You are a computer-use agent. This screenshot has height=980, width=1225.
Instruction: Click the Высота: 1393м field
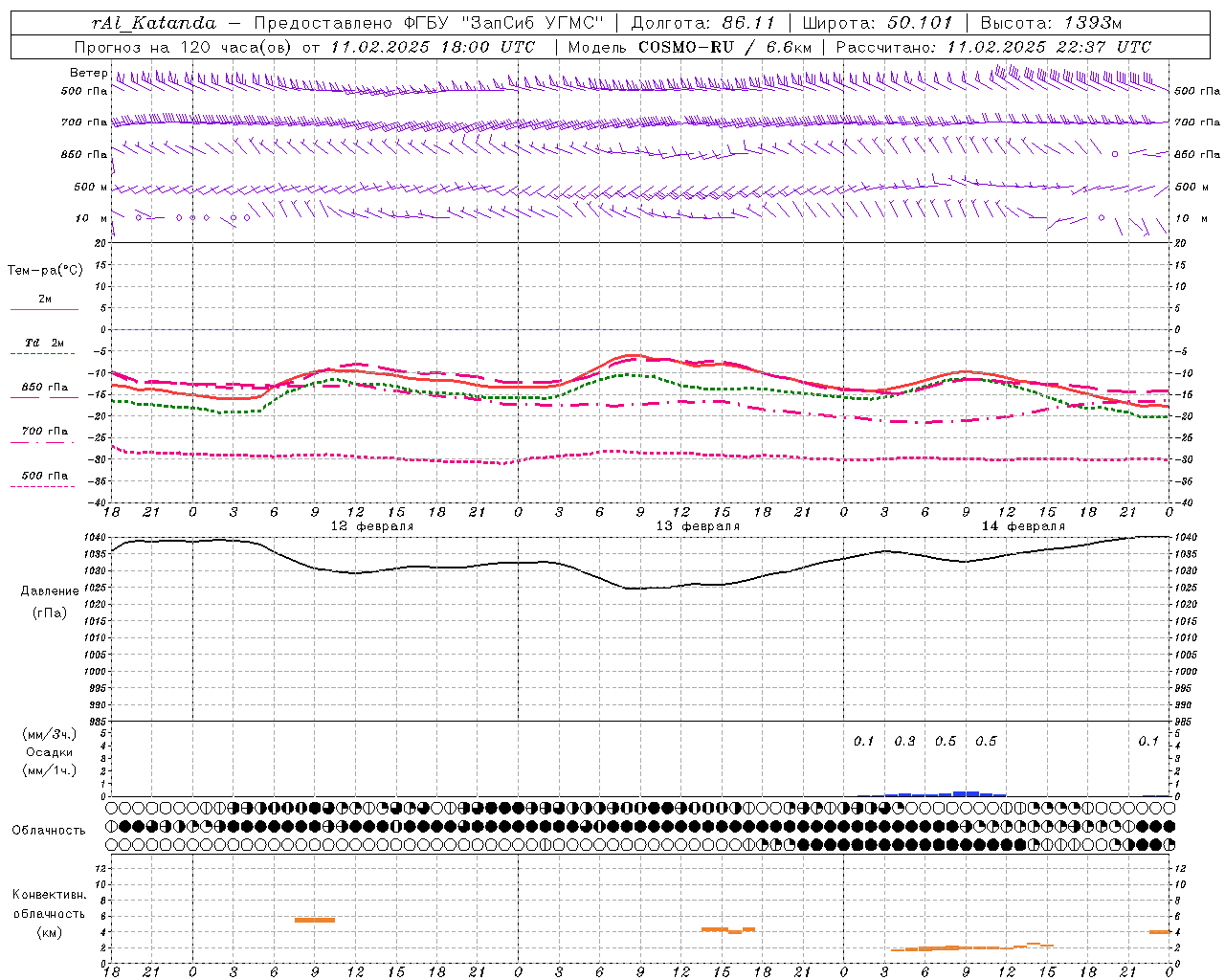(1051, 23)
